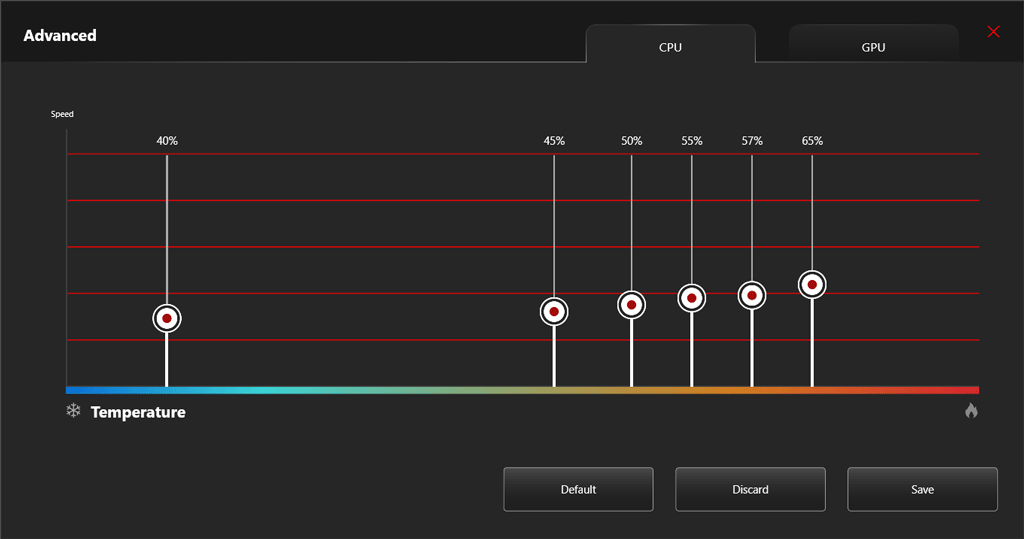
Task: Click the 65% speed label
Action: (812, 141)
